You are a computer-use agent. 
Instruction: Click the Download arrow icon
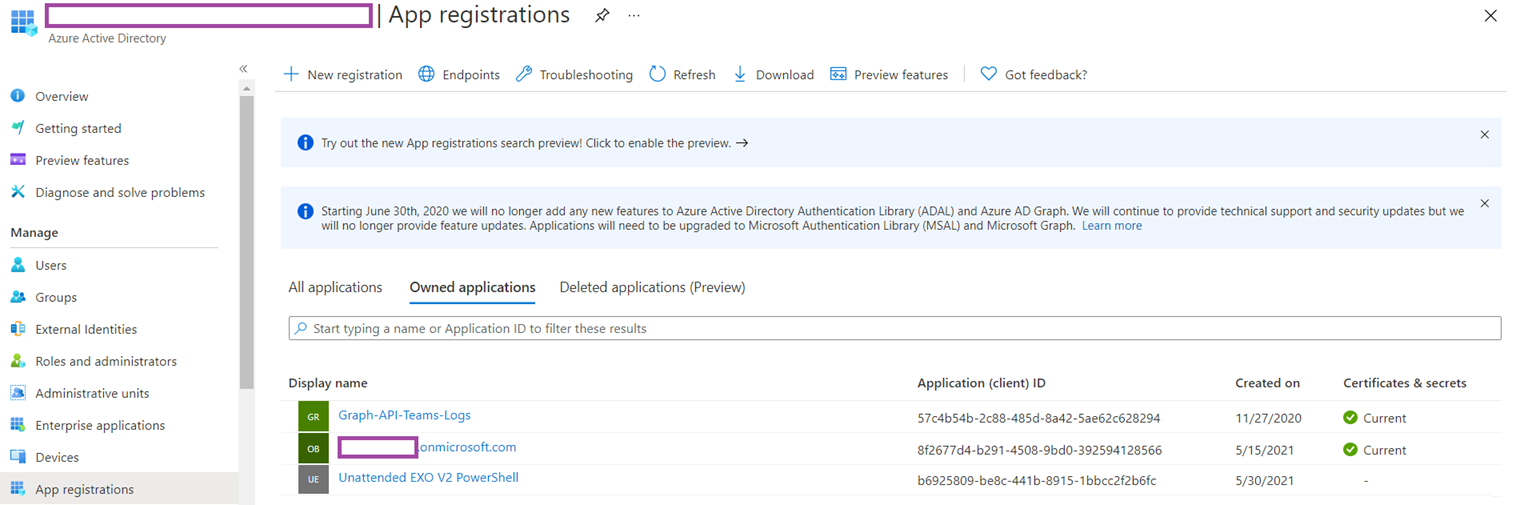click(740, 74)
